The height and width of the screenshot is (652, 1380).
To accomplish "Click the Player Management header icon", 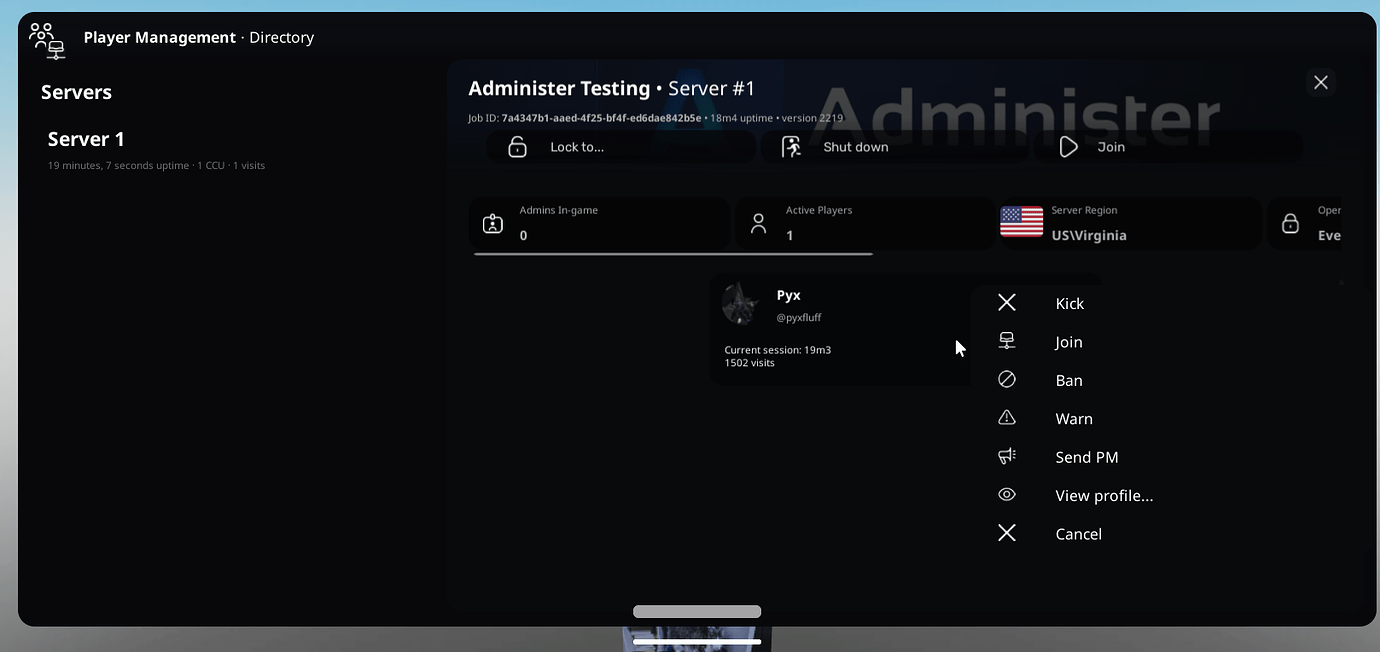I will (x=46, y=39).
